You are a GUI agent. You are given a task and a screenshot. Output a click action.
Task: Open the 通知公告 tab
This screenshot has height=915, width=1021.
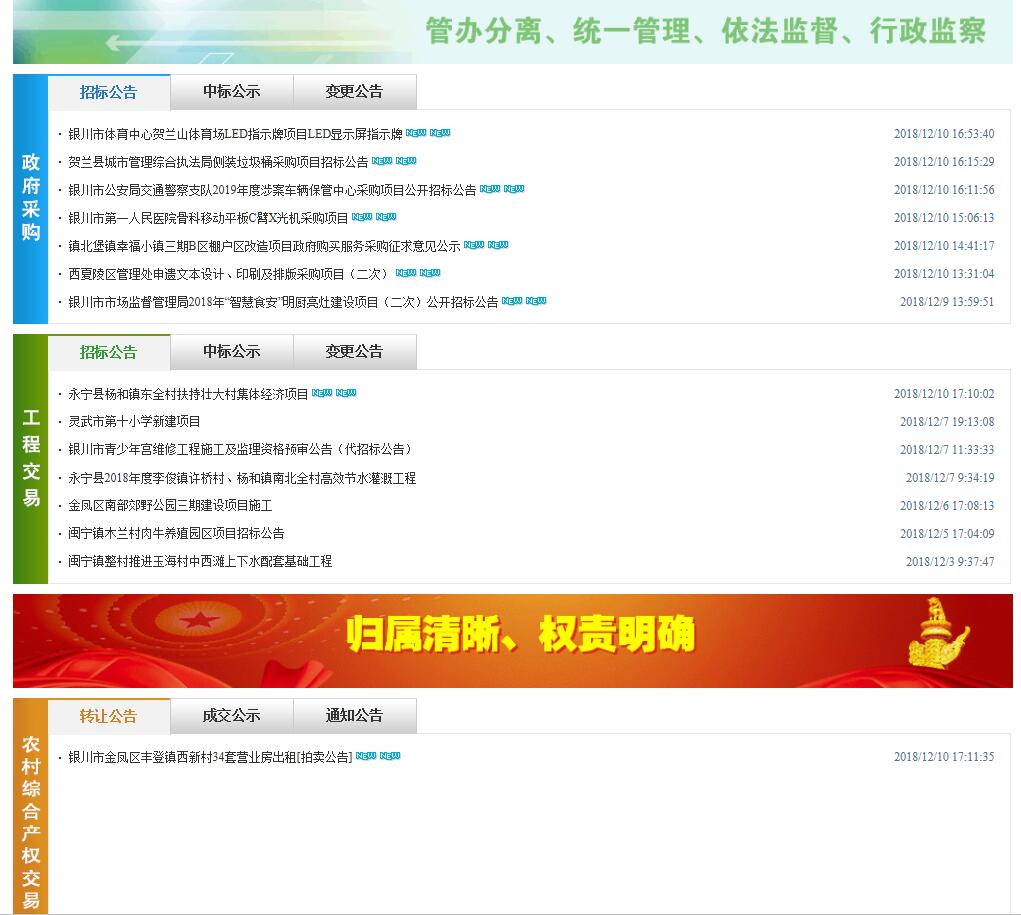point(354,716)
